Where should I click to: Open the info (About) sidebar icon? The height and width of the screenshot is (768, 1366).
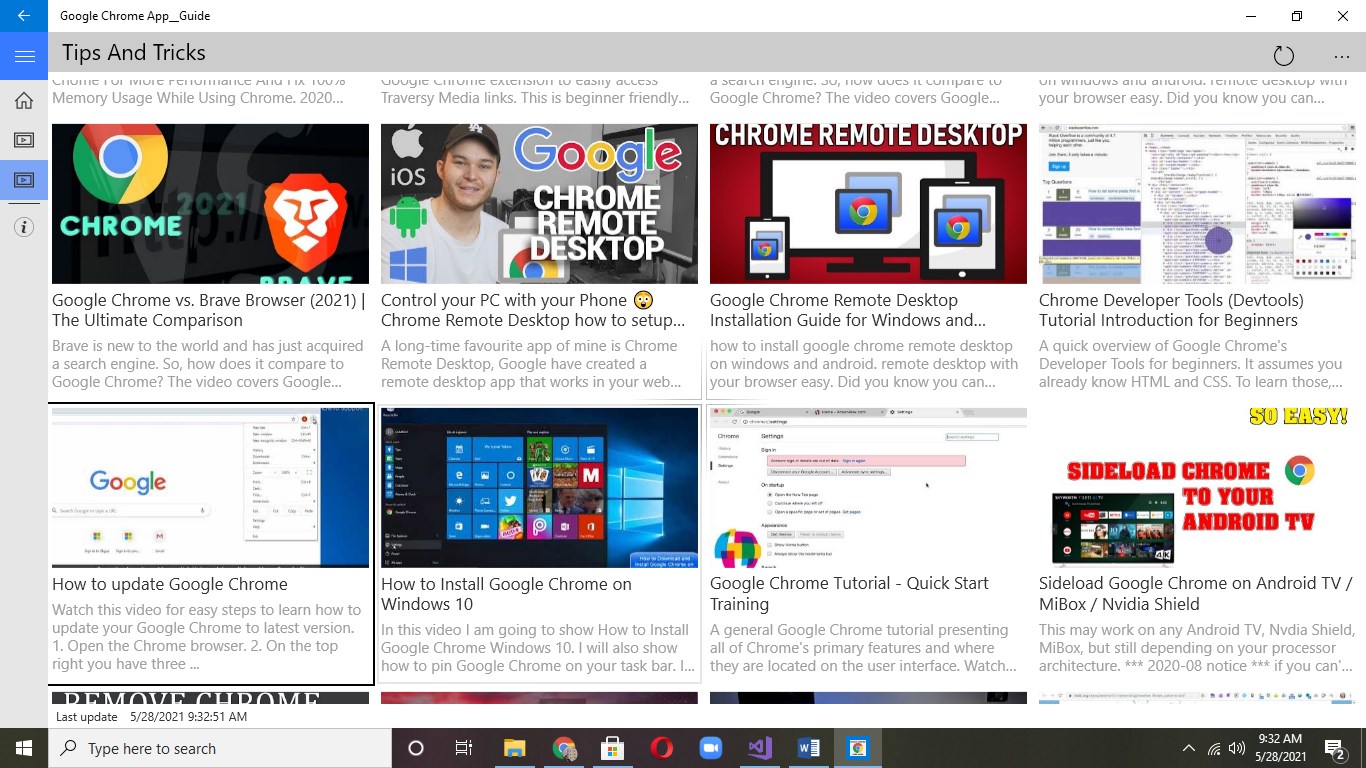click(24, 227)
